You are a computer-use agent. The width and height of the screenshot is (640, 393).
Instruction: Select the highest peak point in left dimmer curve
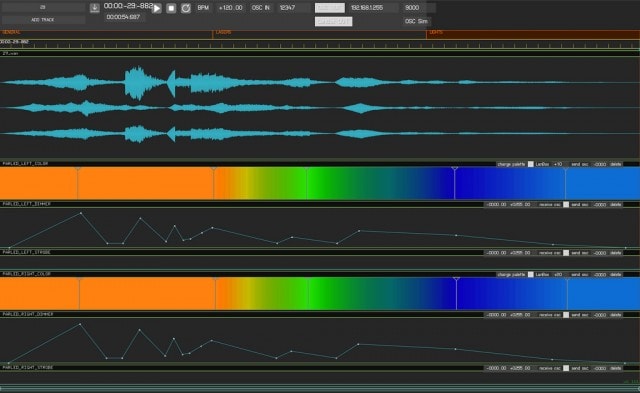[x=81, y=213]
